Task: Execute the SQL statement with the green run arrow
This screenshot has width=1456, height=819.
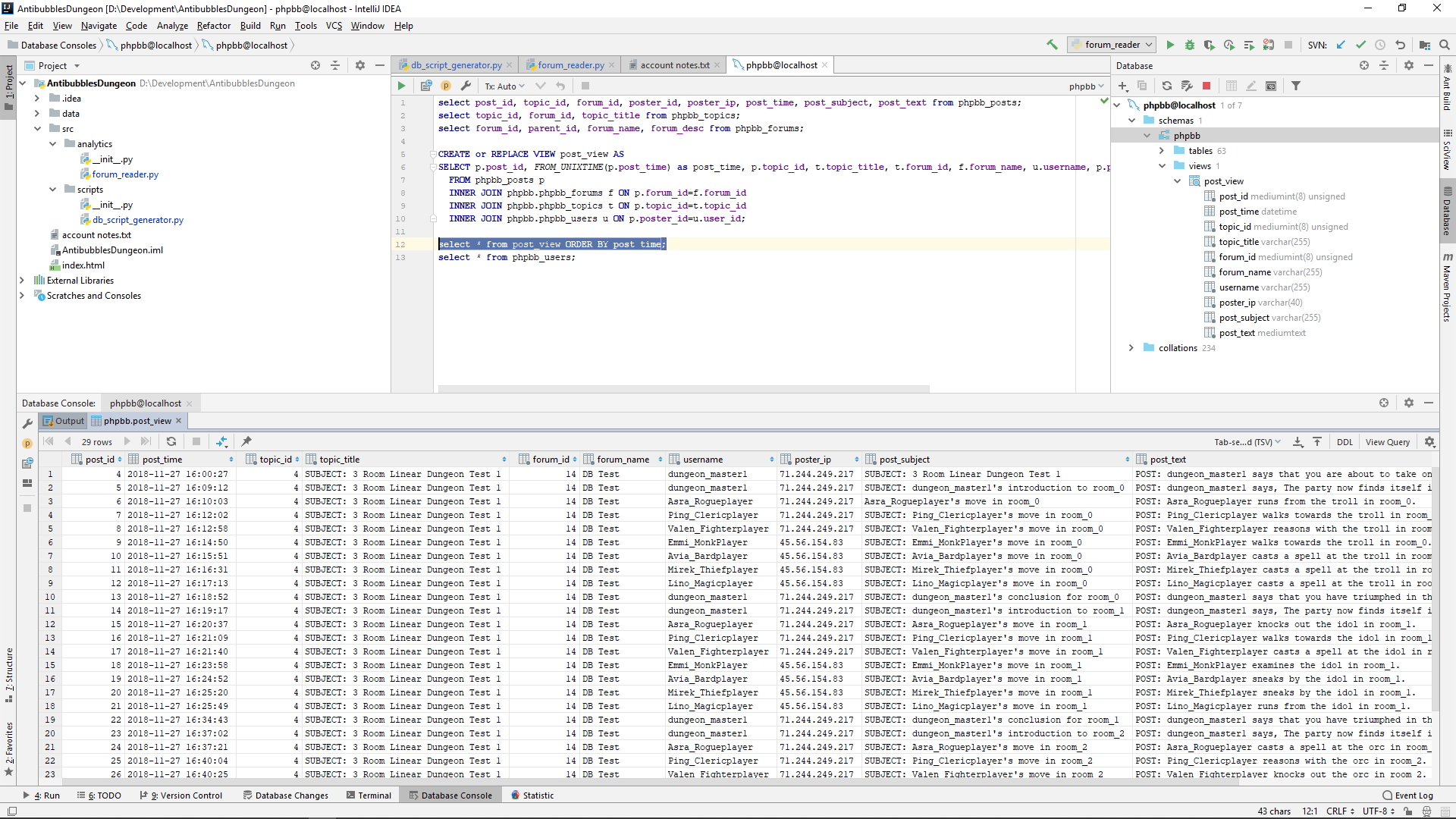Action: [401, 86]
